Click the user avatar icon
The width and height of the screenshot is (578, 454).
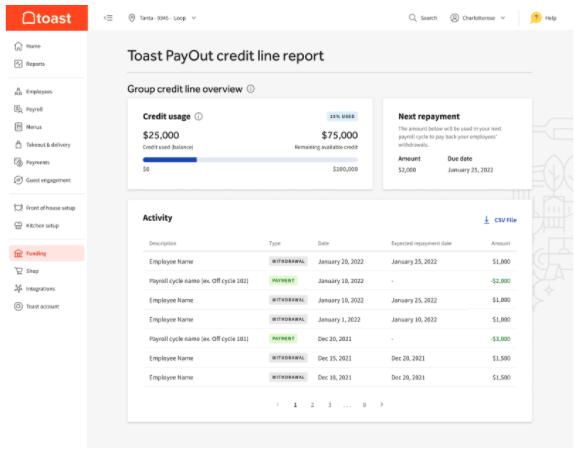pyautogui.click(x=455, y=18)
